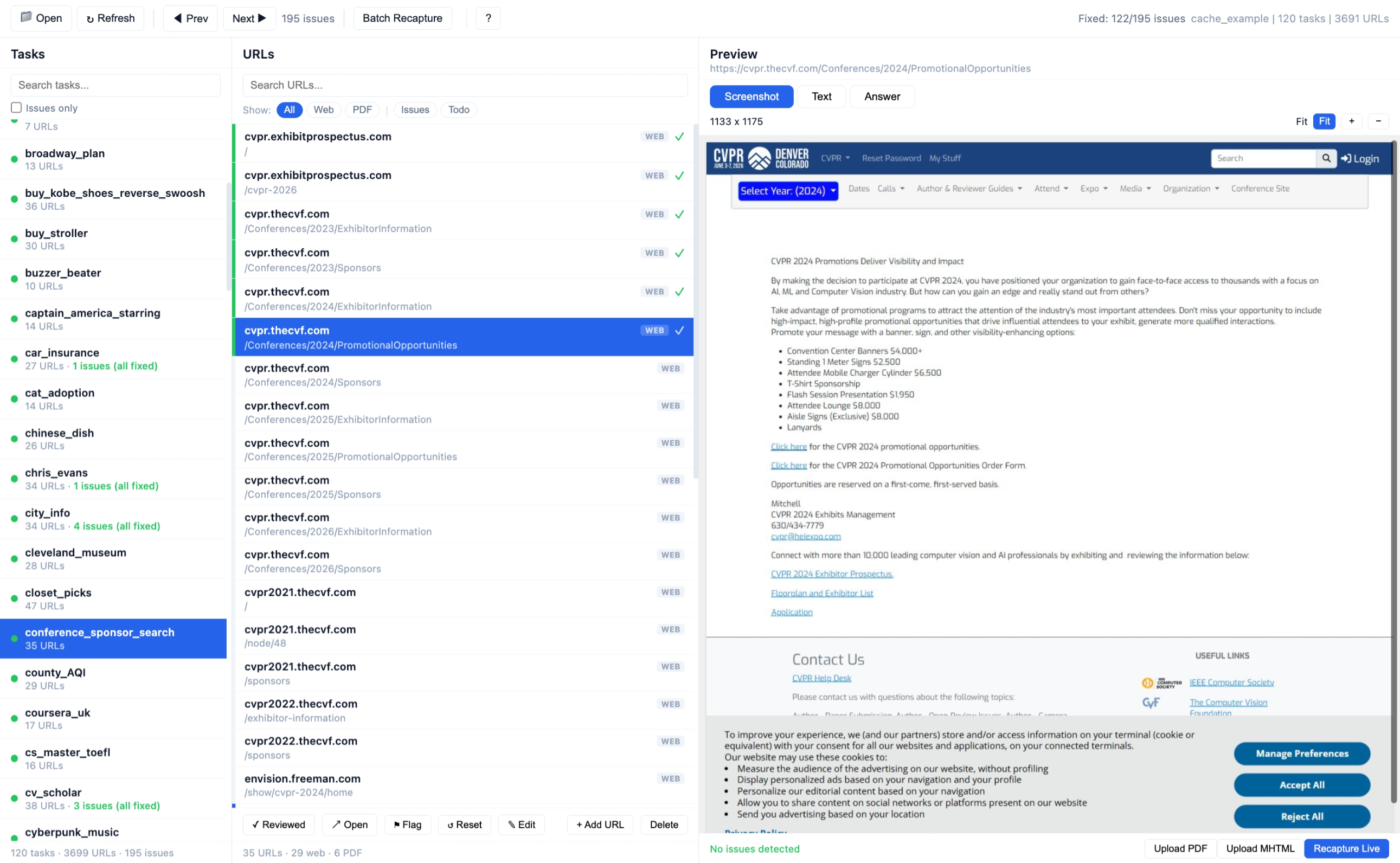The width and height of the screenshot is (1400, 863).
Task: Delete the selected URL
Action: (664, 824)
